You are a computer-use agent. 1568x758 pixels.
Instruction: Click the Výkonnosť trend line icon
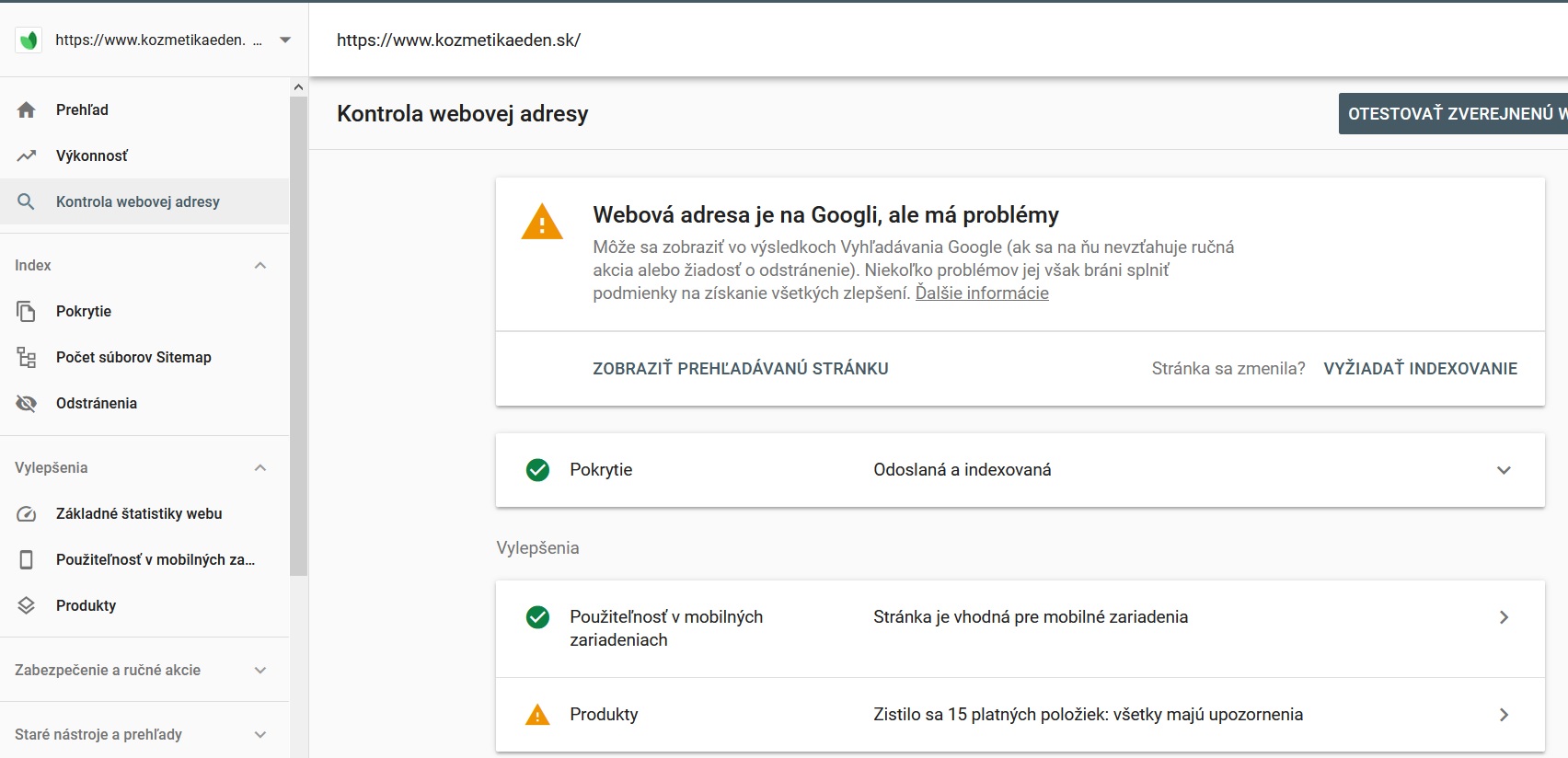pyautogui.click(x=27, y=155)
